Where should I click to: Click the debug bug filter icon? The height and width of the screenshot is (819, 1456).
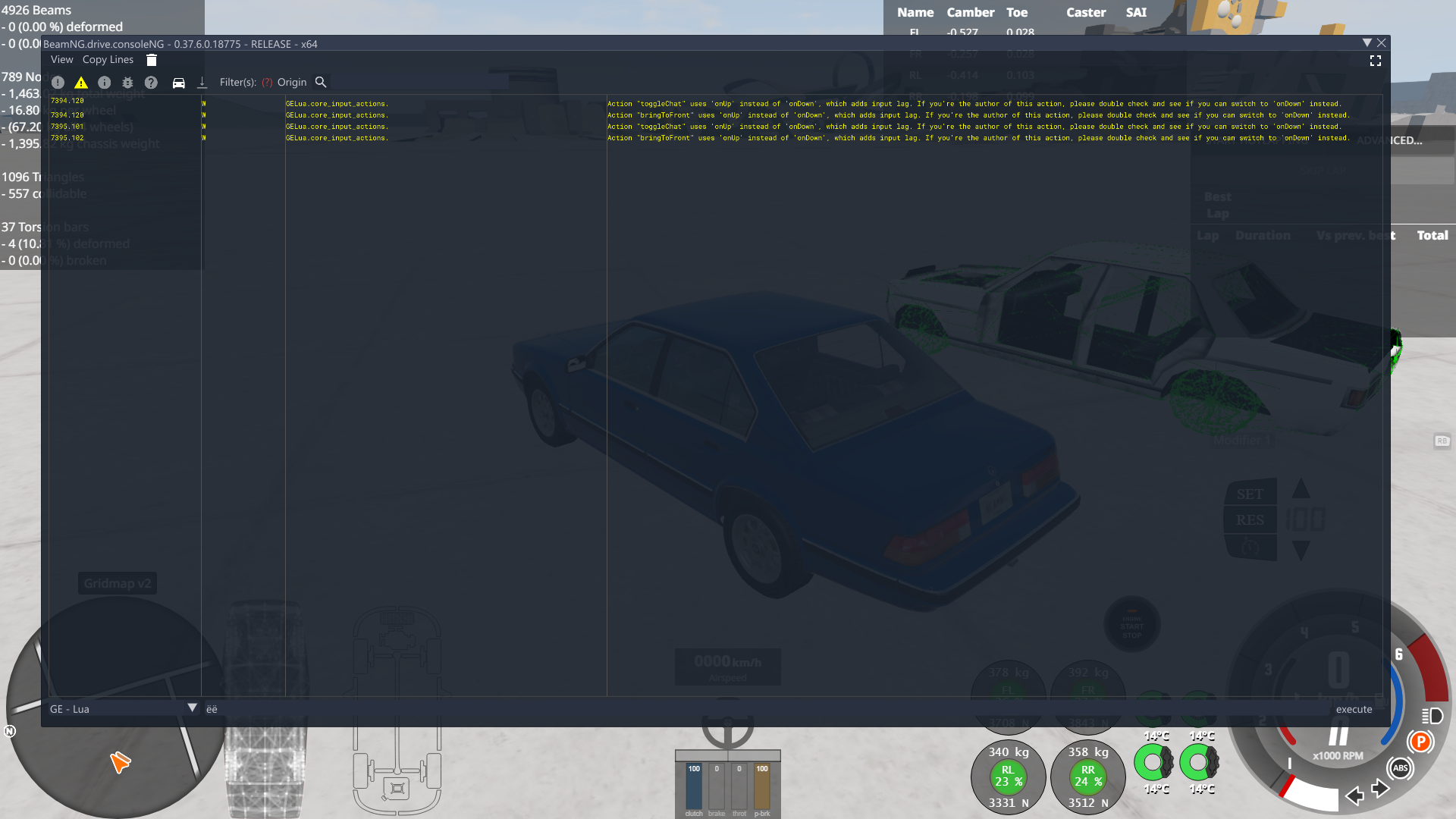127,83
